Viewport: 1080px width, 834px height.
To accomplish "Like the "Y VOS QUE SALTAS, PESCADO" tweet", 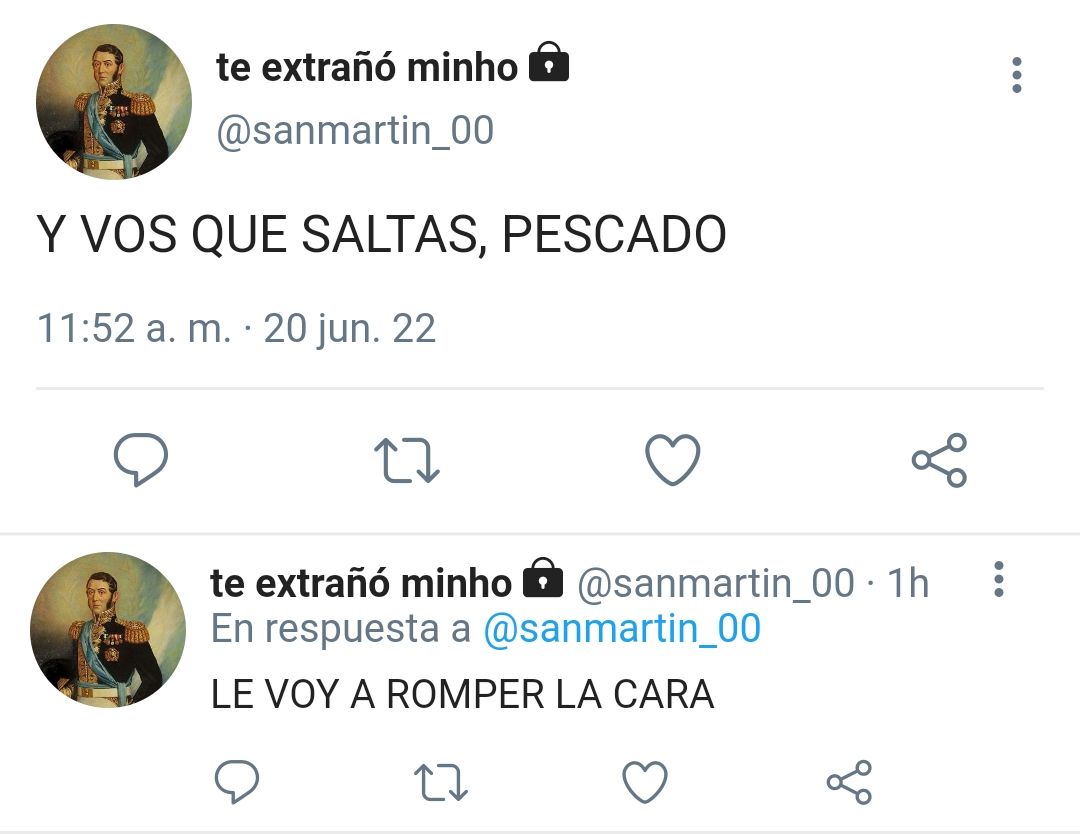I will click(x=672, y=459).
